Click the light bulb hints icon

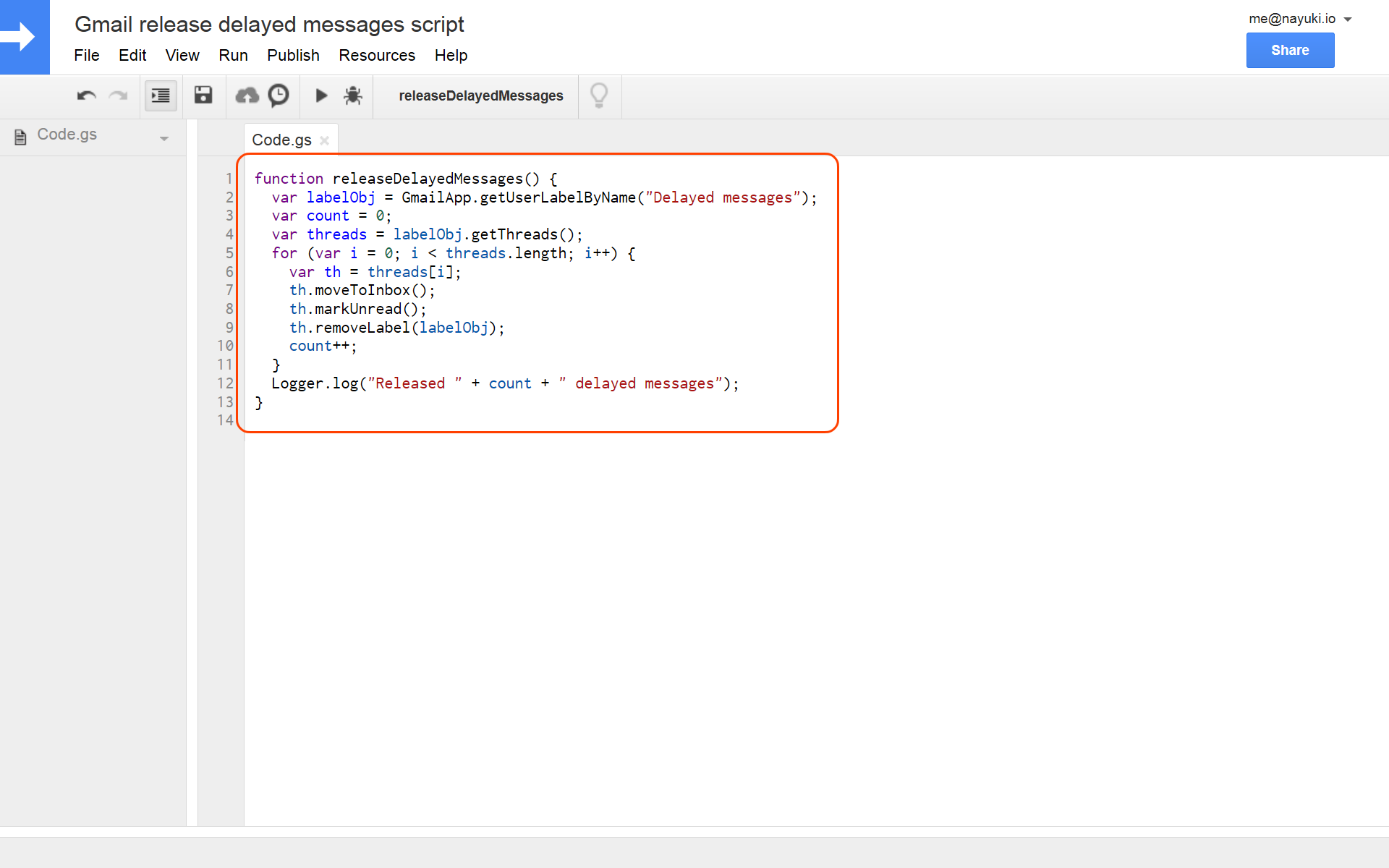(599, 95)
